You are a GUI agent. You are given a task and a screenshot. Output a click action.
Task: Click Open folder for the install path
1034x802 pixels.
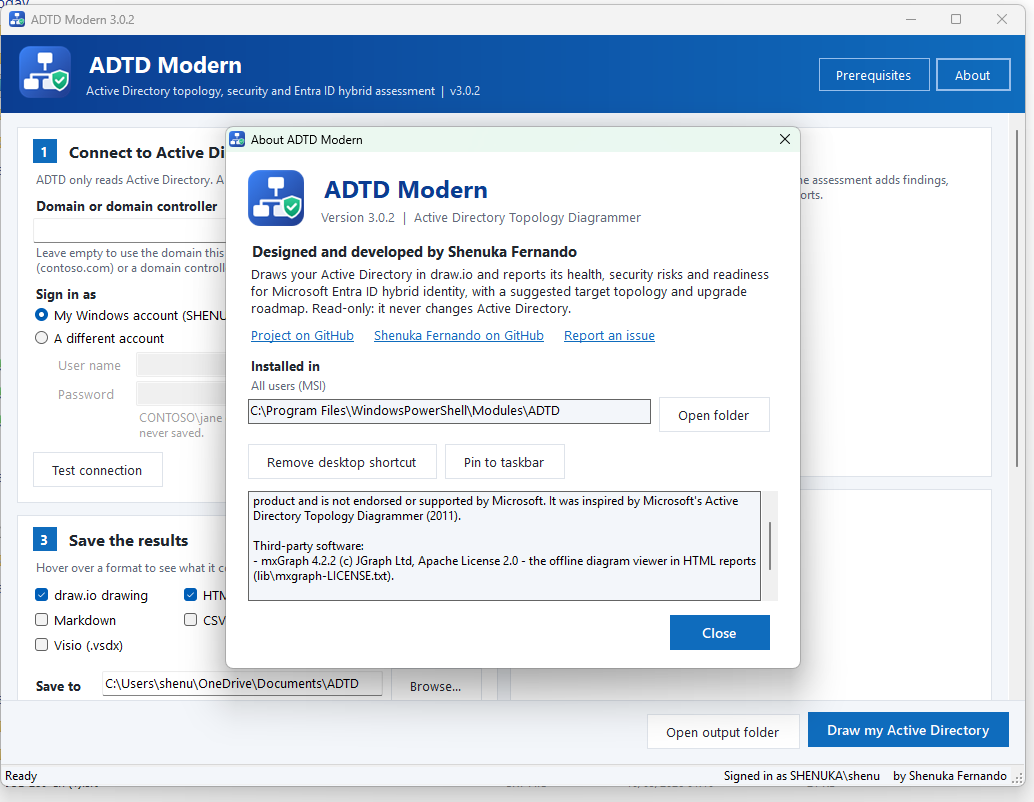pos(714,415)
